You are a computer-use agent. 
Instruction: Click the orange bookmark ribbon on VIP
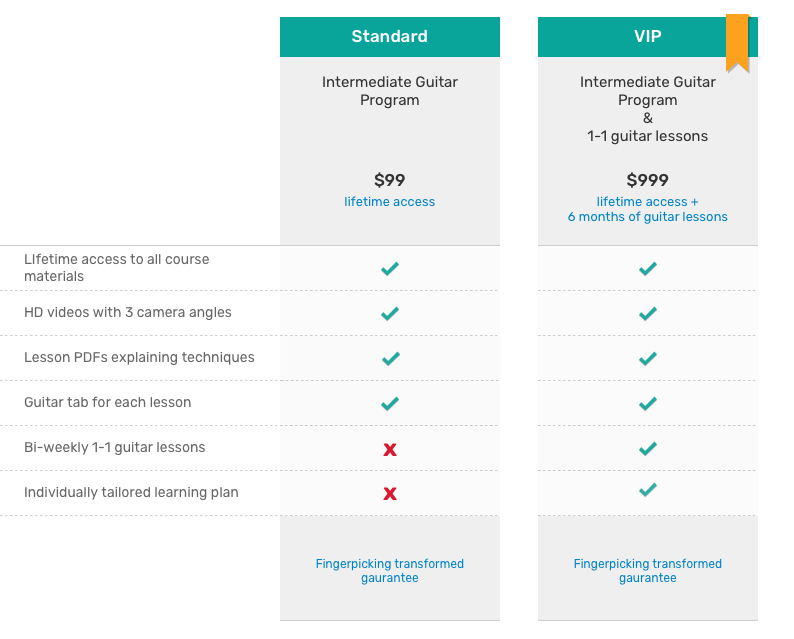click(x=737, y=44)
